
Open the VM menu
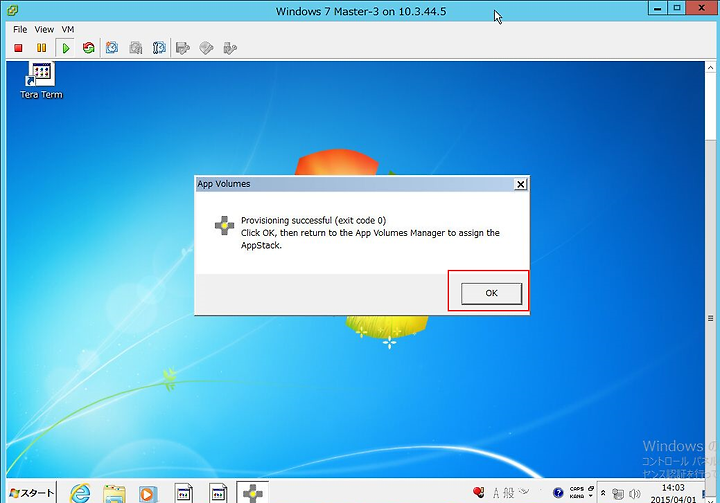pyautogui.click(x=68, y=29)
